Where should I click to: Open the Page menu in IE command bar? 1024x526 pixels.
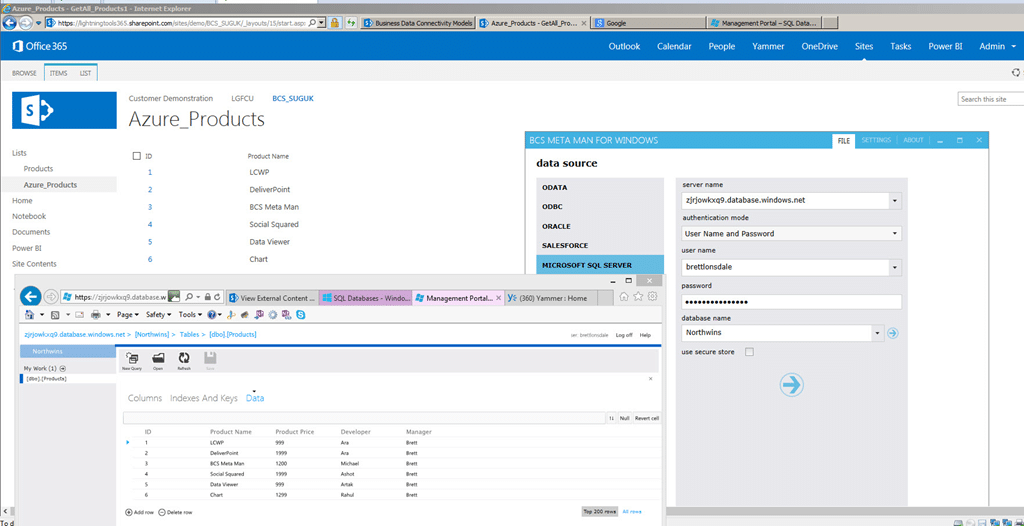pyautogui.click(x=127, y=315)
